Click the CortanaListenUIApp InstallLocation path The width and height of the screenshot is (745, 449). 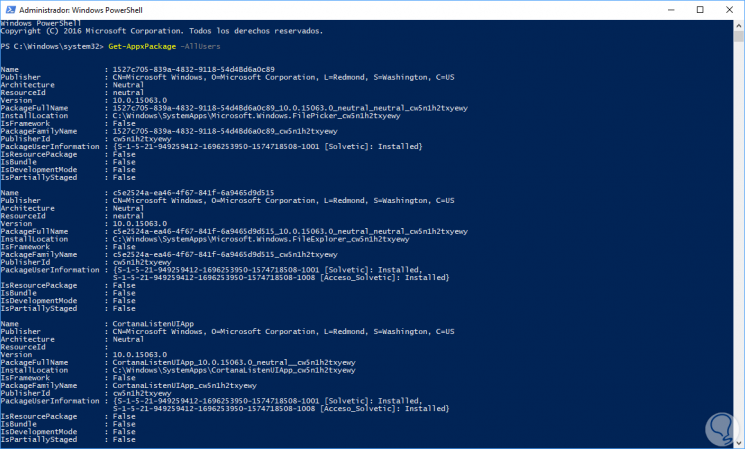[234, 370]
